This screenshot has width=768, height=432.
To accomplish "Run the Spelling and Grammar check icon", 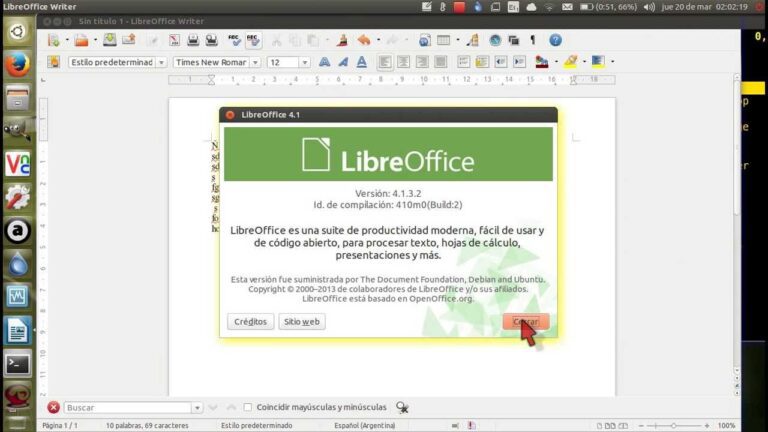I will (235, 40).
